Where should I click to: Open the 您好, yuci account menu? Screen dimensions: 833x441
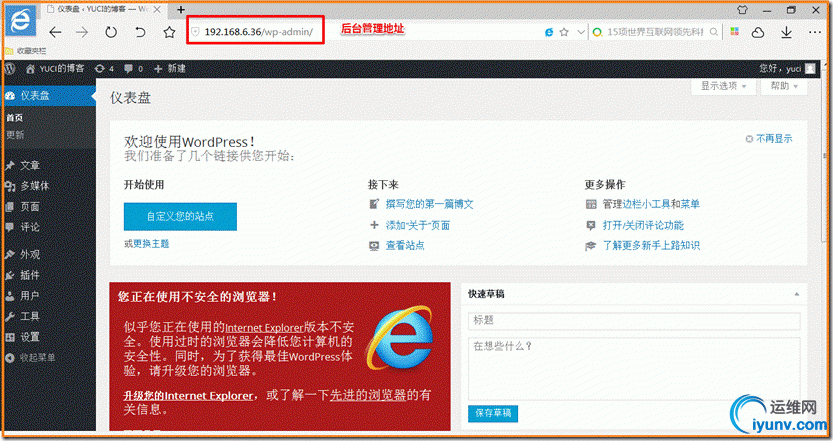(x=787, y=69)
